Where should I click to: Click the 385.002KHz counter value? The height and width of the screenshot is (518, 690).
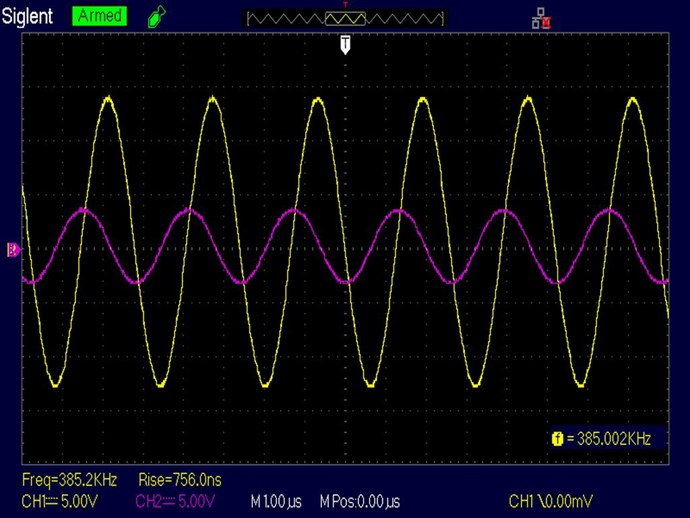click(609, 438)
